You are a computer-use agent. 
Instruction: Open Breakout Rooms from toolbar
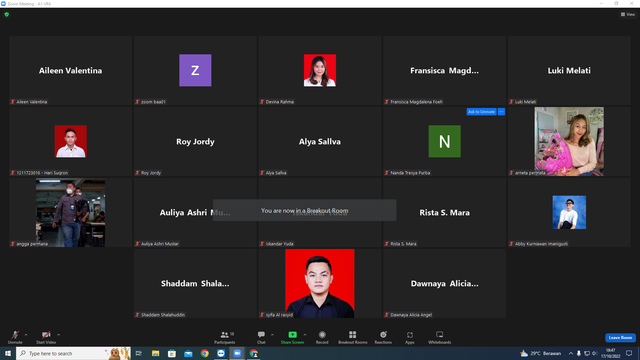(x=353, y=337)
